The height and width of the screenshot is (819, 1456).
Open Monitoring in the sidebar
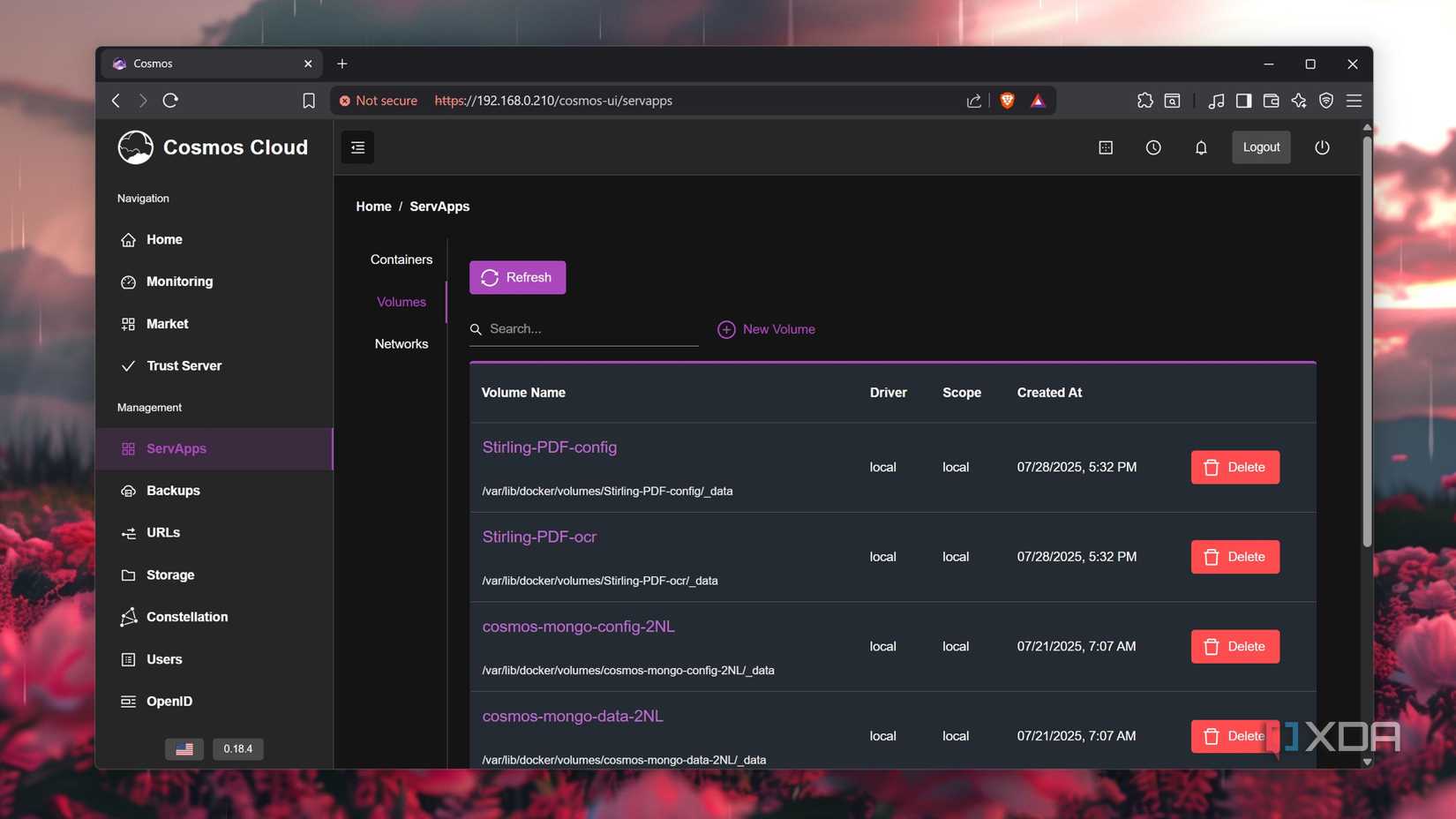click(214, 282)
